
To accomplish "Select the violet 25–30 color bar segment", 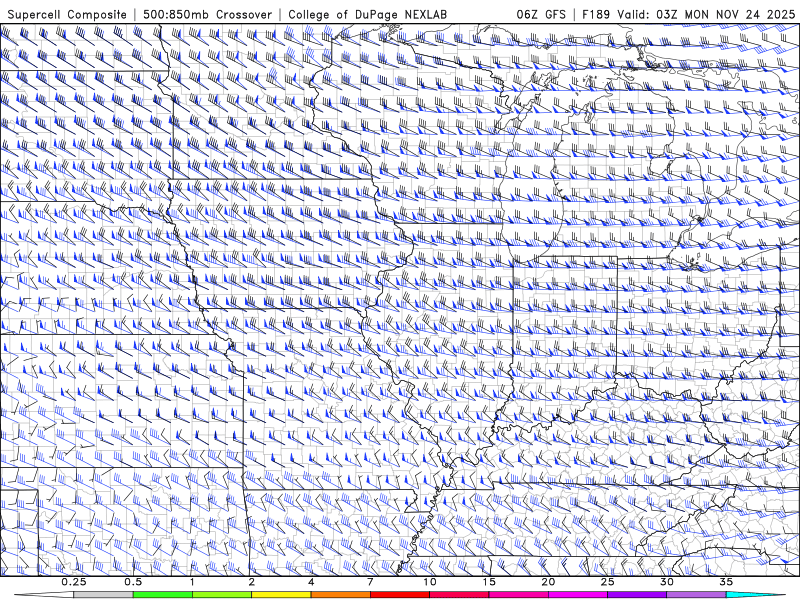I will click(x=637, y=595).
